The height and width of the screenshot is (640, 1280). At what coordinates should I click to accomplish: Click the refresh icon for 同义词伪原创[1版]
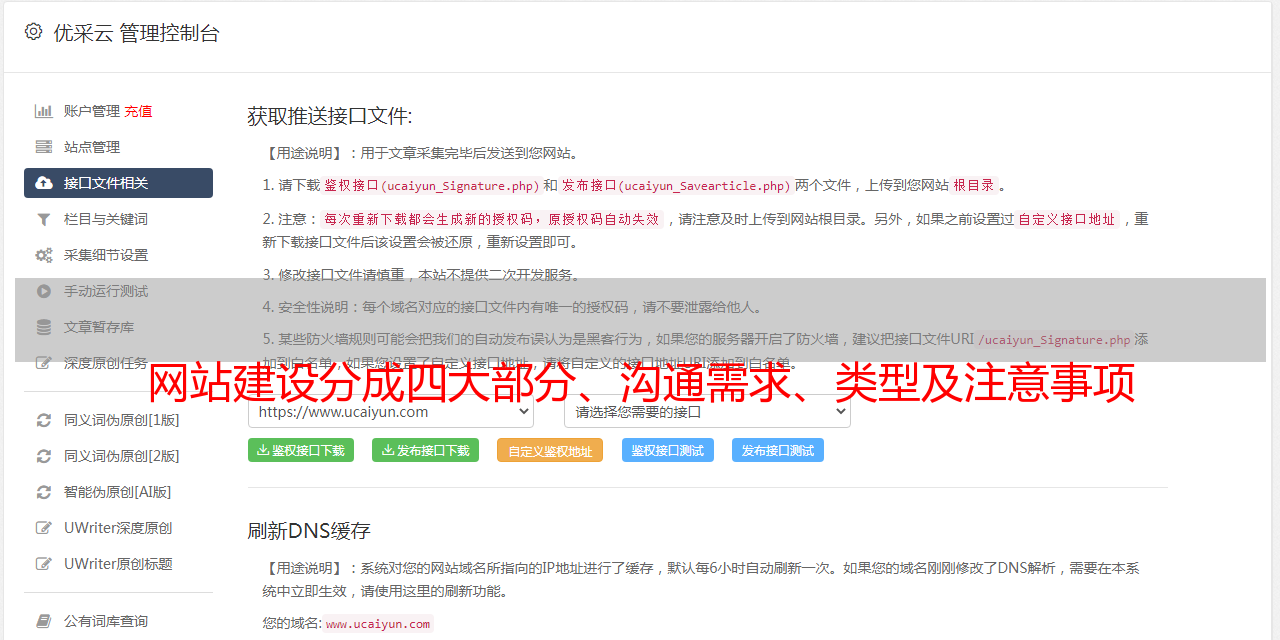(44, 420)
